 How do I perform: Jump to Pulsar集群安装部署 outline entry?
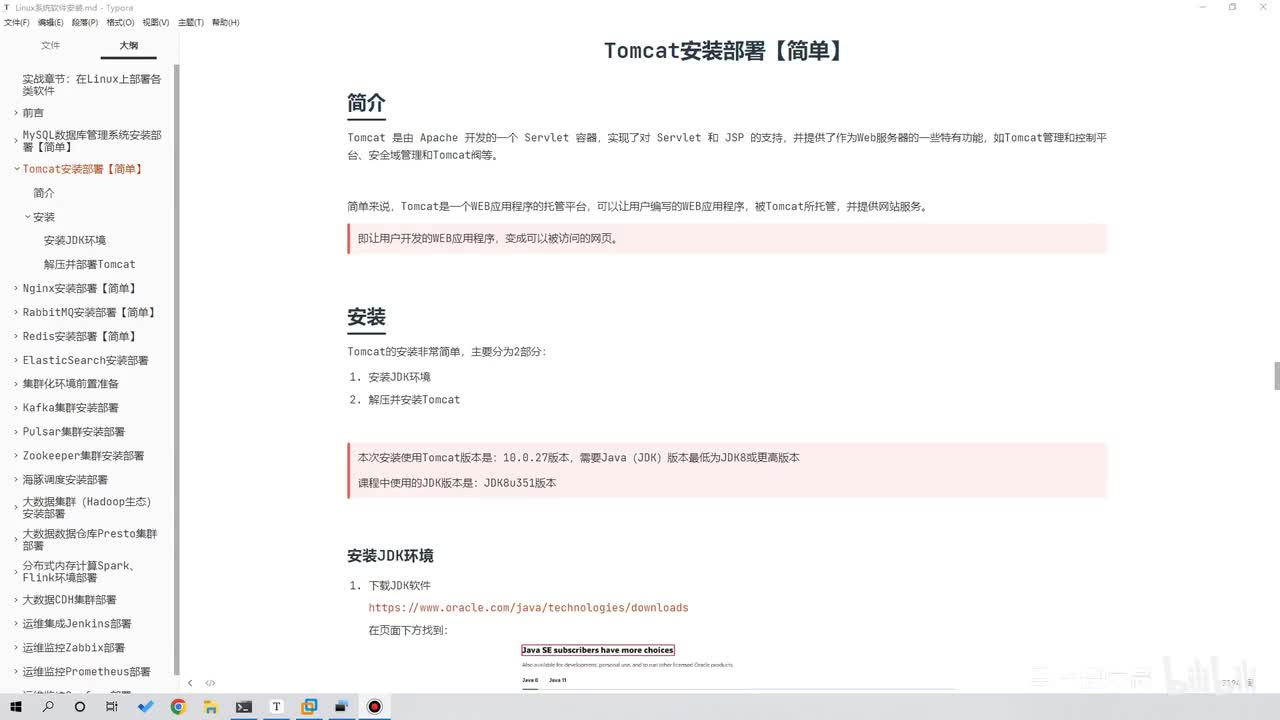coord(73,432)
